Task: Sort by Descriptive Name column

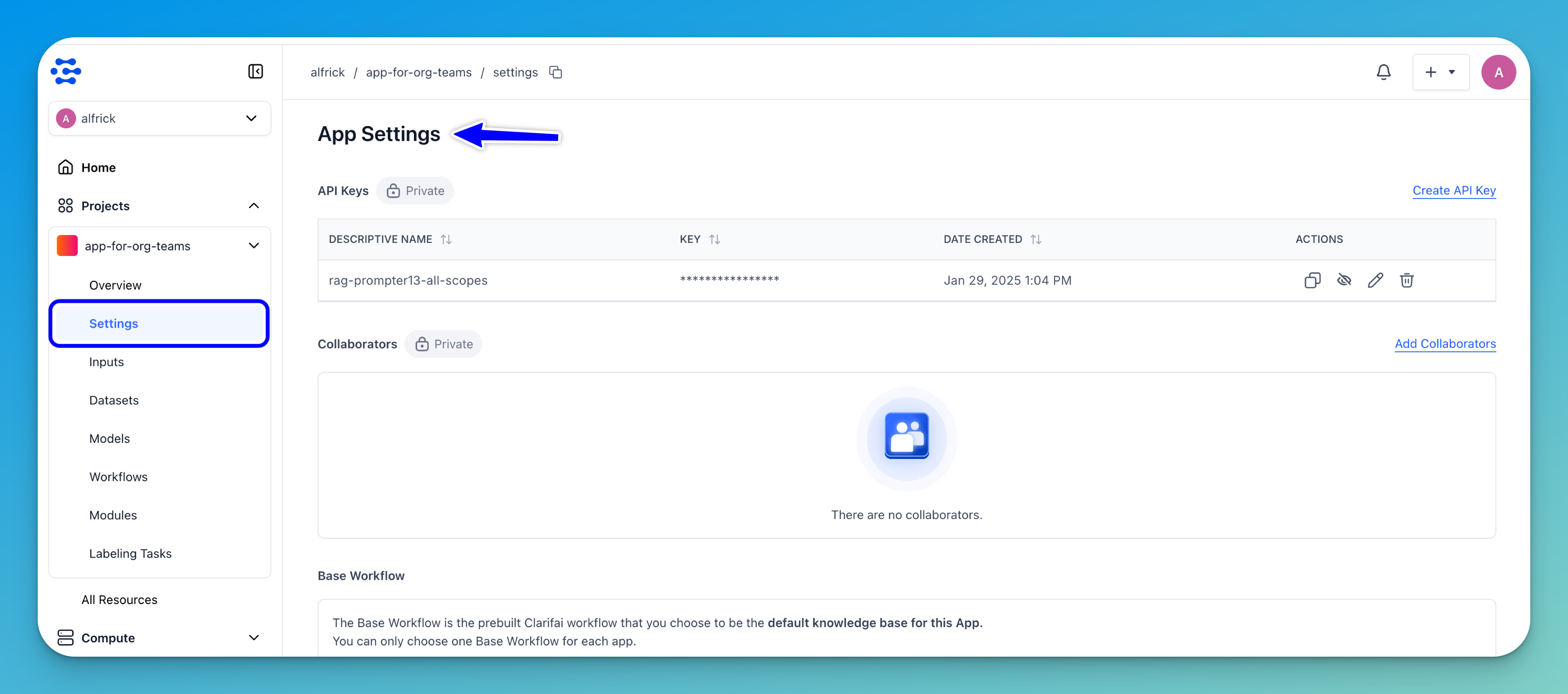Action: tap(445, 240)
